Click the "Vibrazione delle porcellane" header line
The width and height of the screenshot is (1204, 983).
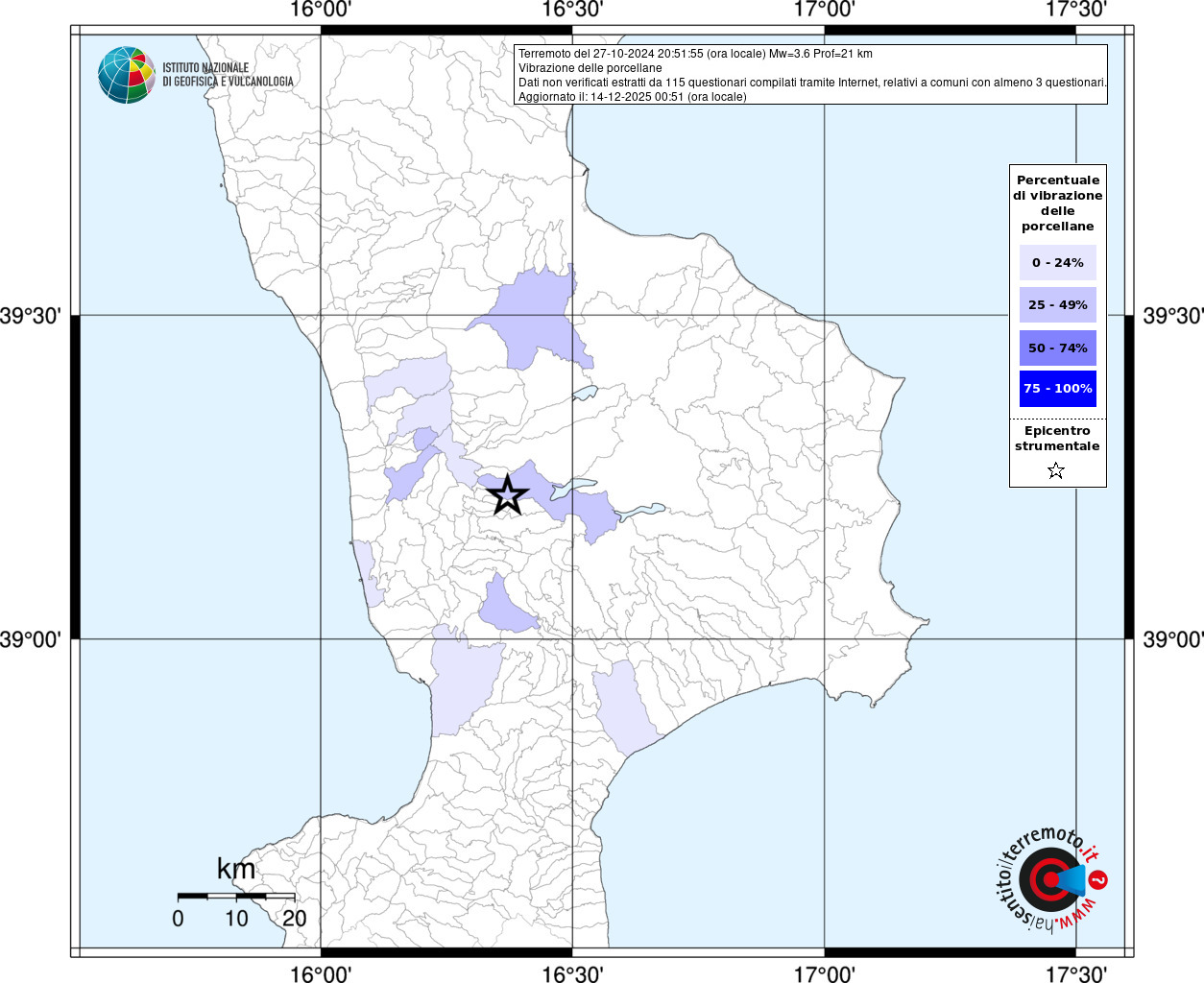pyautogui.click(x=590, y=68)
